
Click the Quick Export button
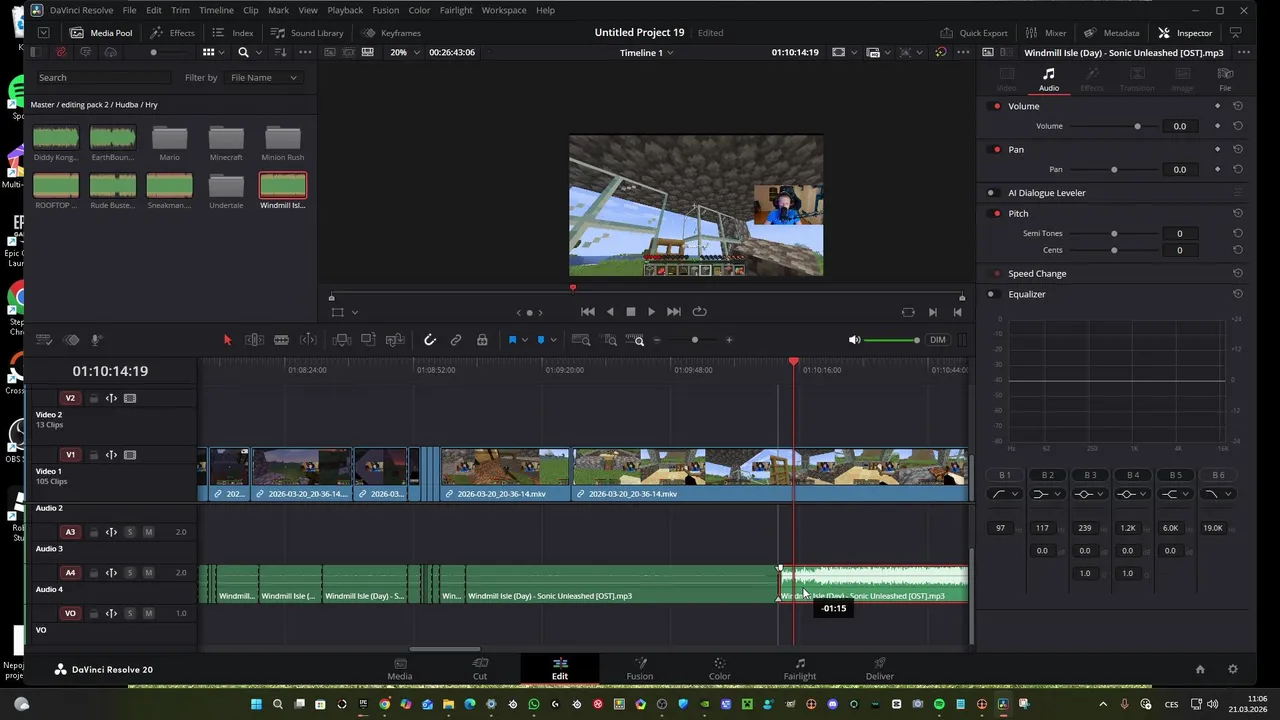point(974,33)
